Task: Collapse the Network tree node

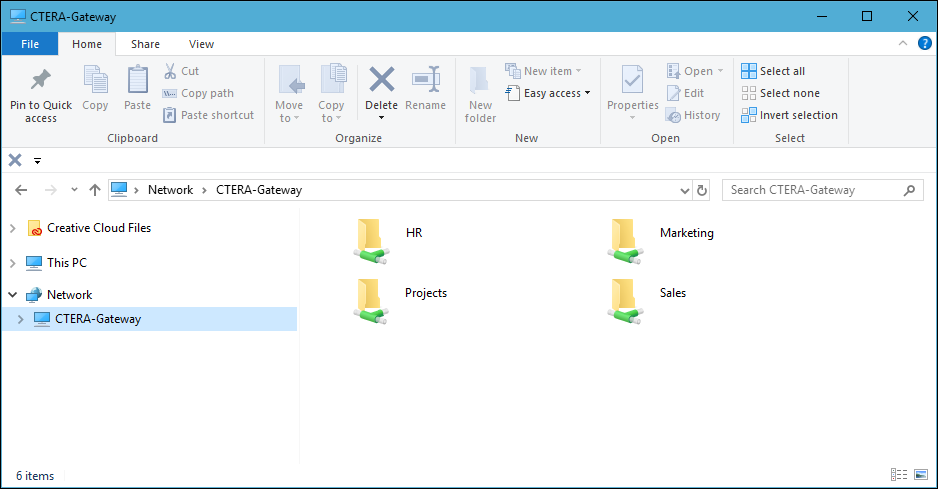Action: pos(13,294)
